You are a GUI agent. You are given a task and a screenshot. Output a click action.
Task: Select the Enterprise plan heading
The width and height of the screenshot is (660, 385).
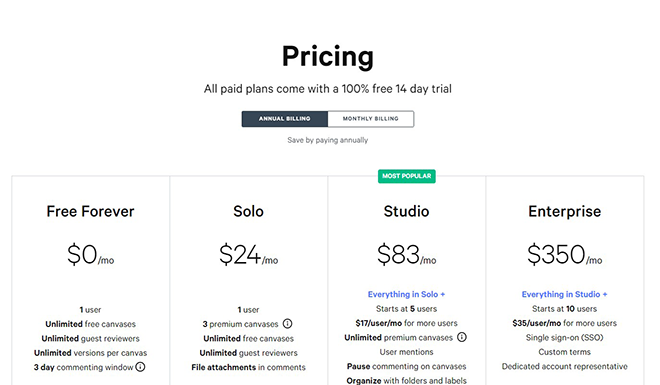(564, 212)
